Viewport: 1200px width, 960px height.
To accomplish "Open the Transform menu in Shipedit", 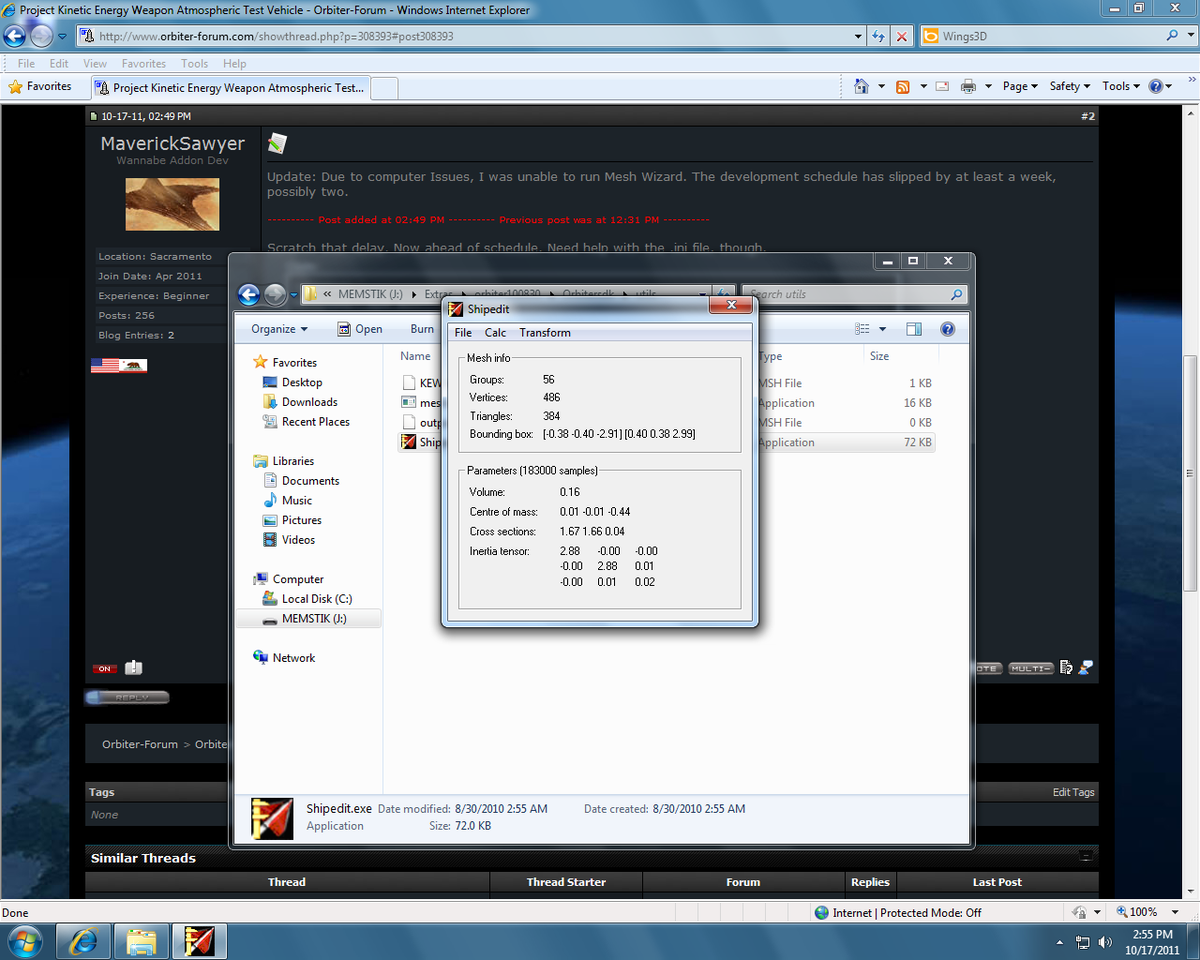I will pyautogui.click(x=545, y=333).
